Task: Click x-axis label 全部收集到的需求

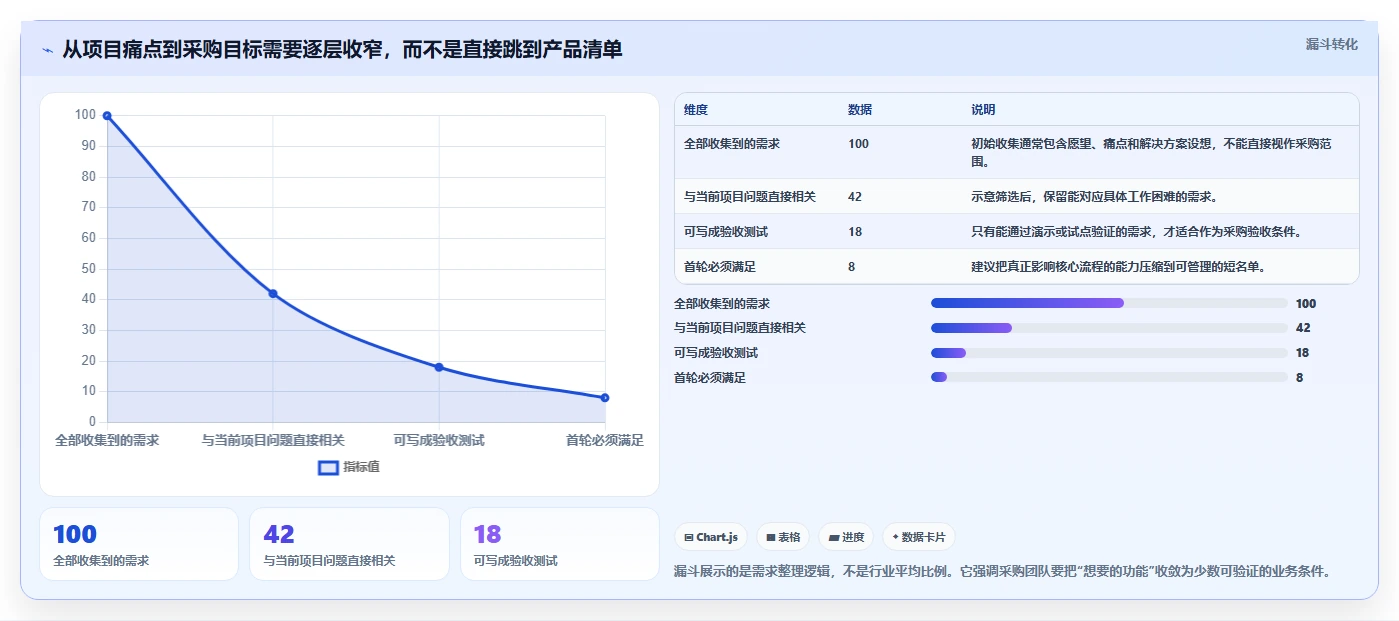Action: click(107, 440)
